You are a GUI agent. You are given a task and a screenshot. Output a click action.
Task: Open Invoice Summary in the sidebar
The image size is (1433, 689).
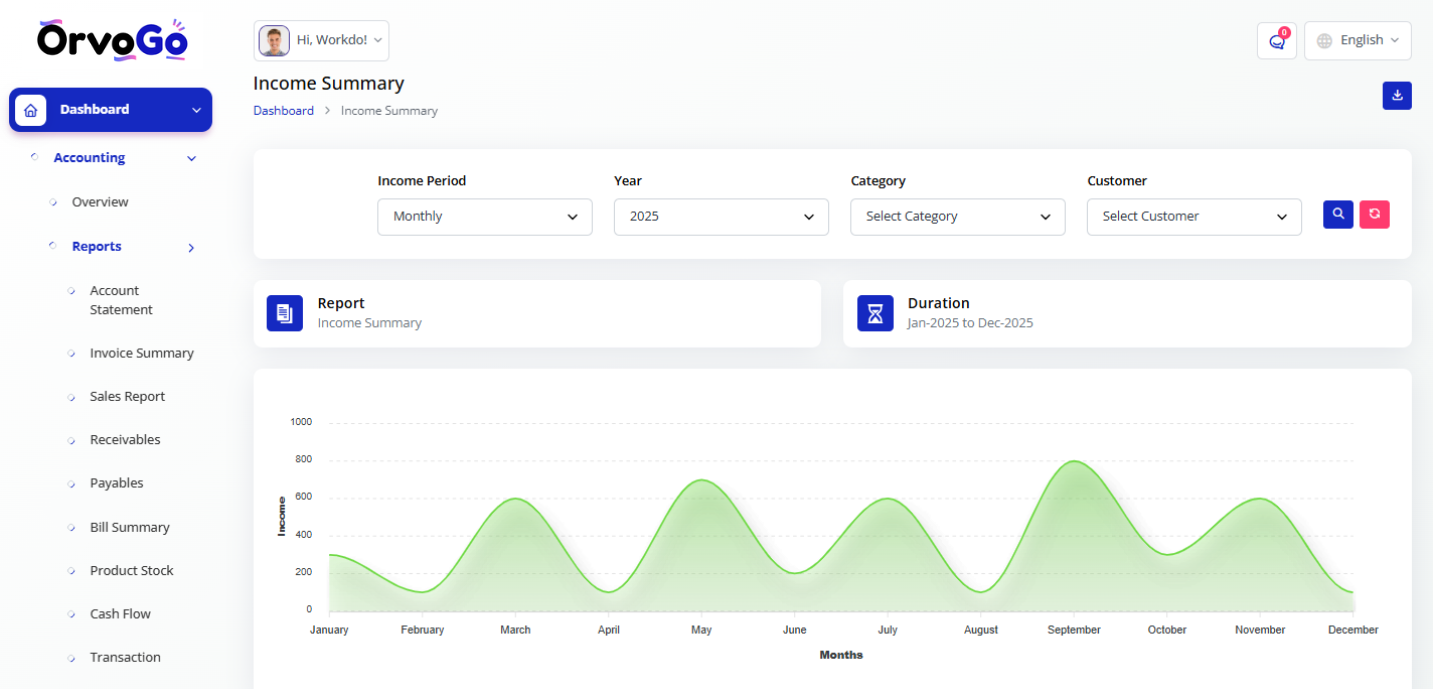[141, 353]
